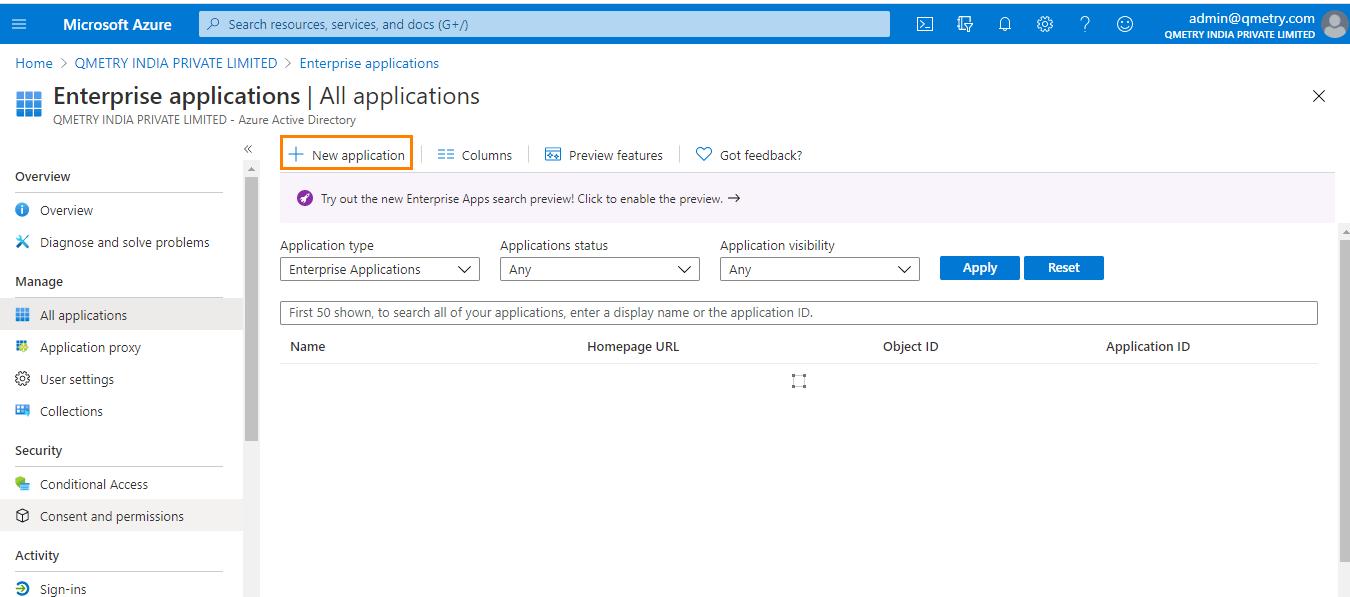Select Columns in the toolbar
This screenshot has width=1350, height=597.
point(474,154)
